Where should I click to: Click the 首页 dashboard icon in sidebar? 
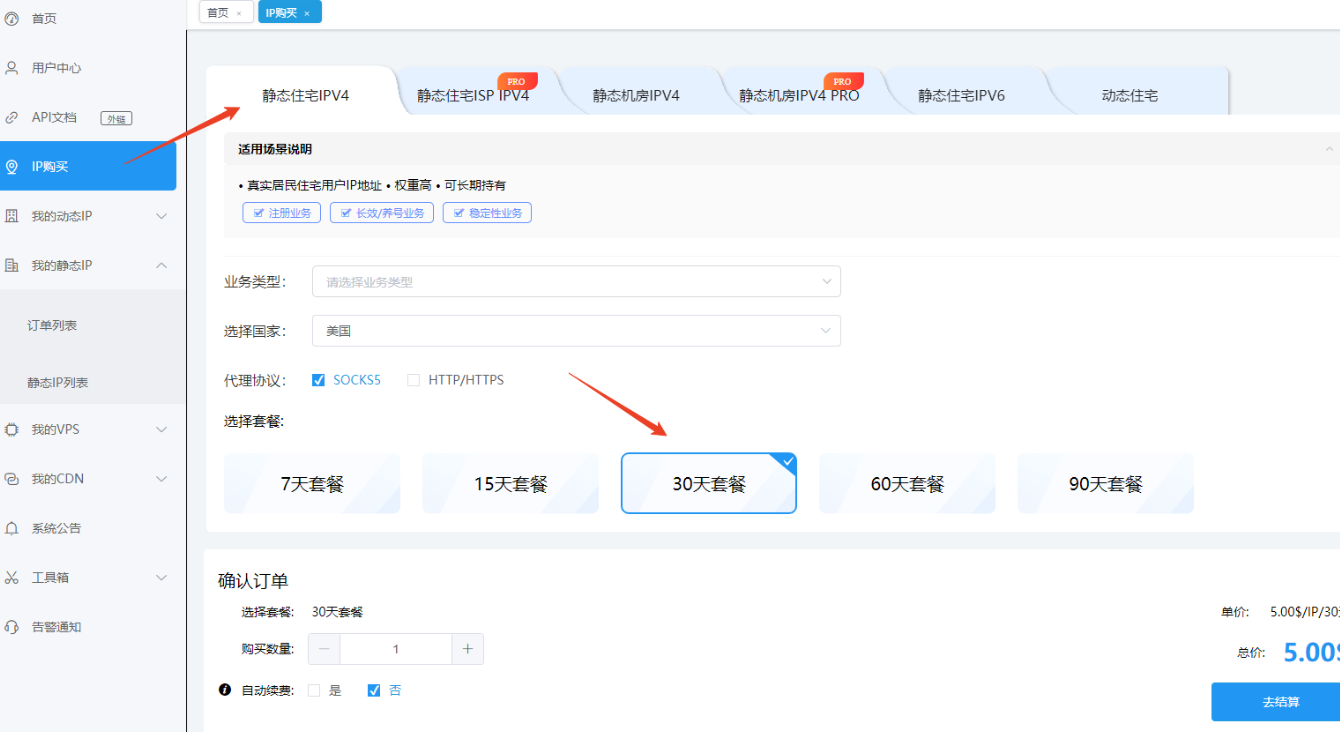pos(12,18)
